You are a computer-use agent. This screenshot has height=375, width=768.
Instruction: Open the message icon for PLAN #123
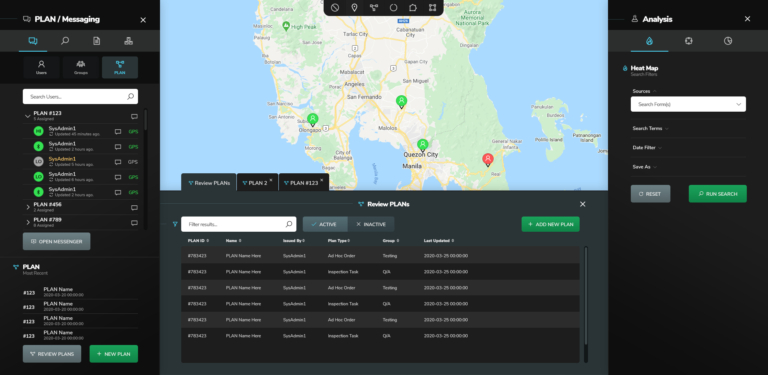pyautogui.click(x=134, y=117)
